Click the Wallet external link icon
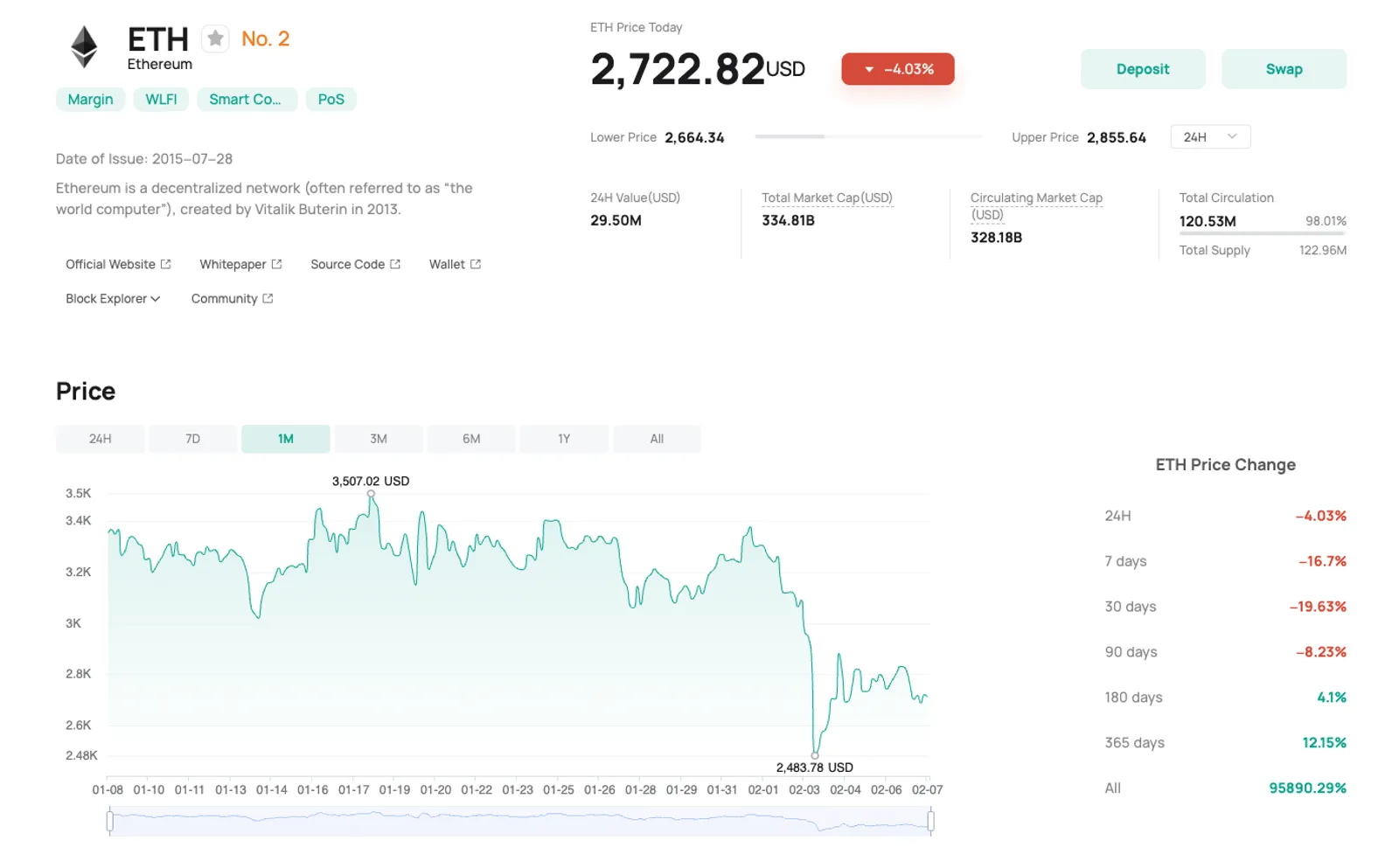The width and height of the screenshot is (1399, 868). coord(476,264)
